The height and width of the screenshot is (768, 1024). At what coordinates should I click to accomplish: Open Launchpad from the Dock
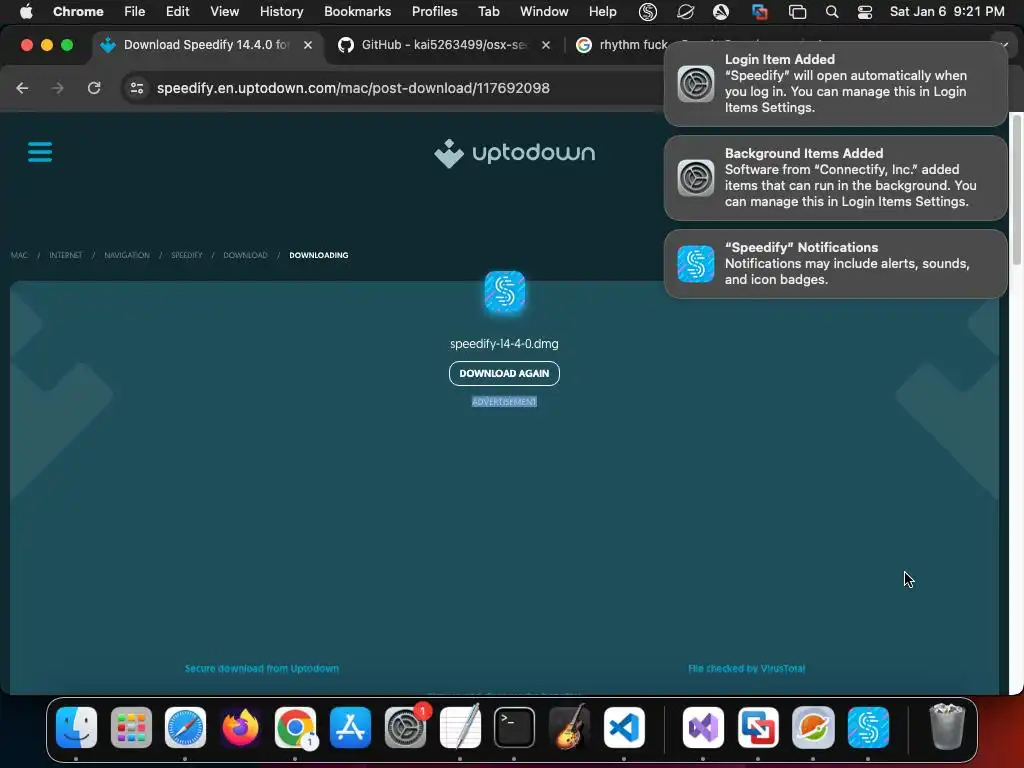click(131, 728)
